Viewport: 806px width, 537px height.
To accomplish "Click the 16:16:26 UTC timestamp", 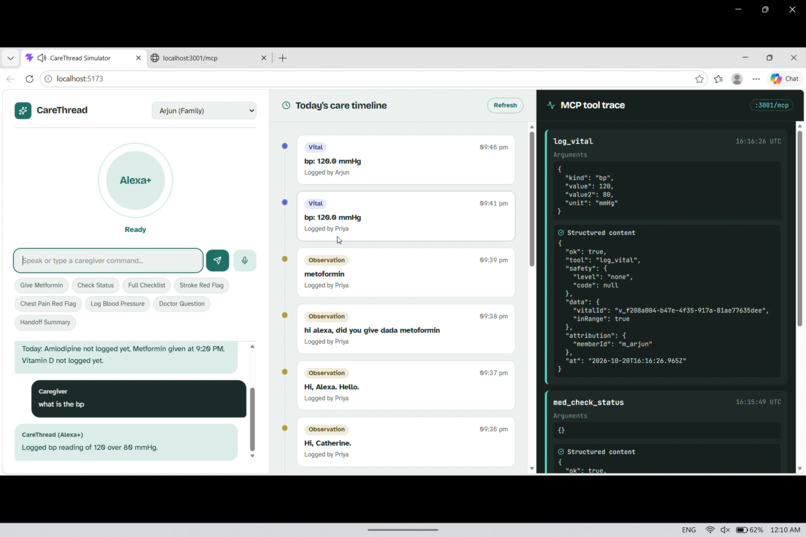I will click(758, 141).
